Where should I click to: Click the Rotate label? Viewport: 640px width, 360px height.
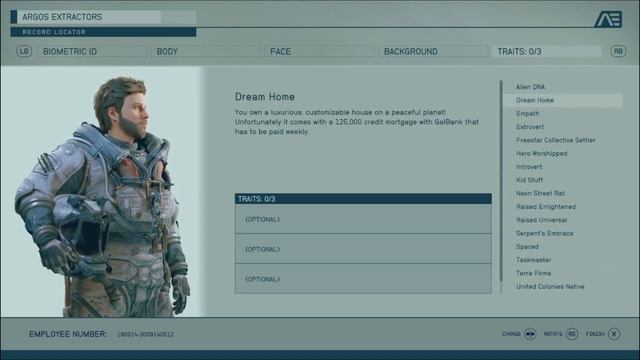tap(553, 334)
